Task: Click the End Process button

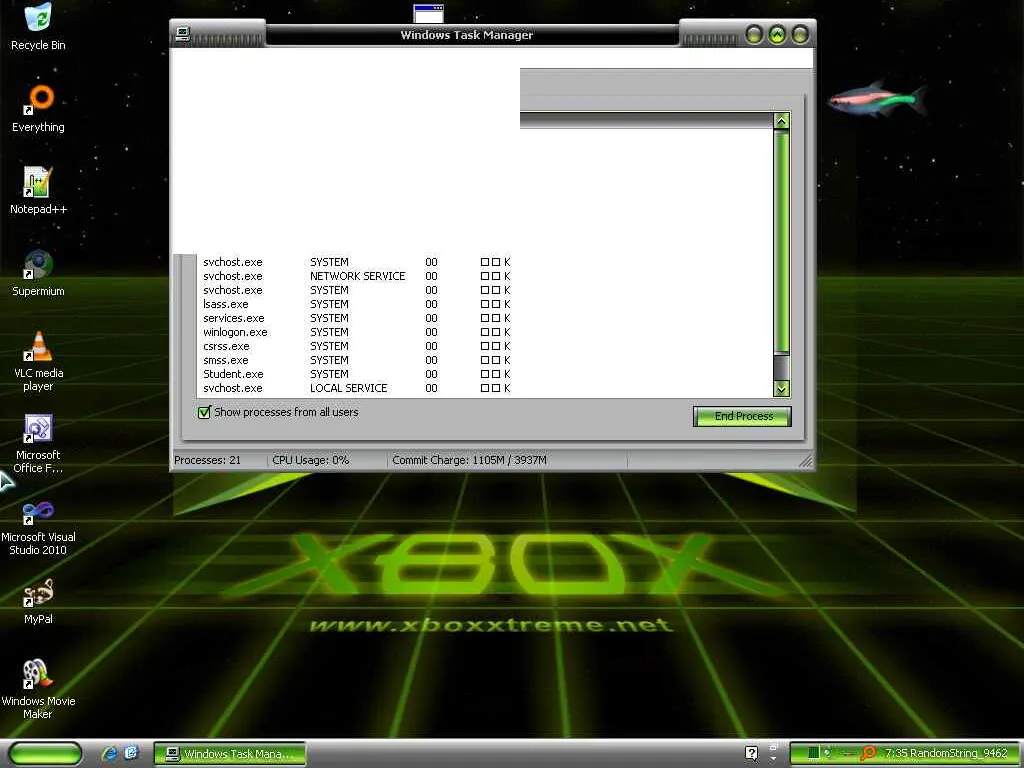Action: 743,416
